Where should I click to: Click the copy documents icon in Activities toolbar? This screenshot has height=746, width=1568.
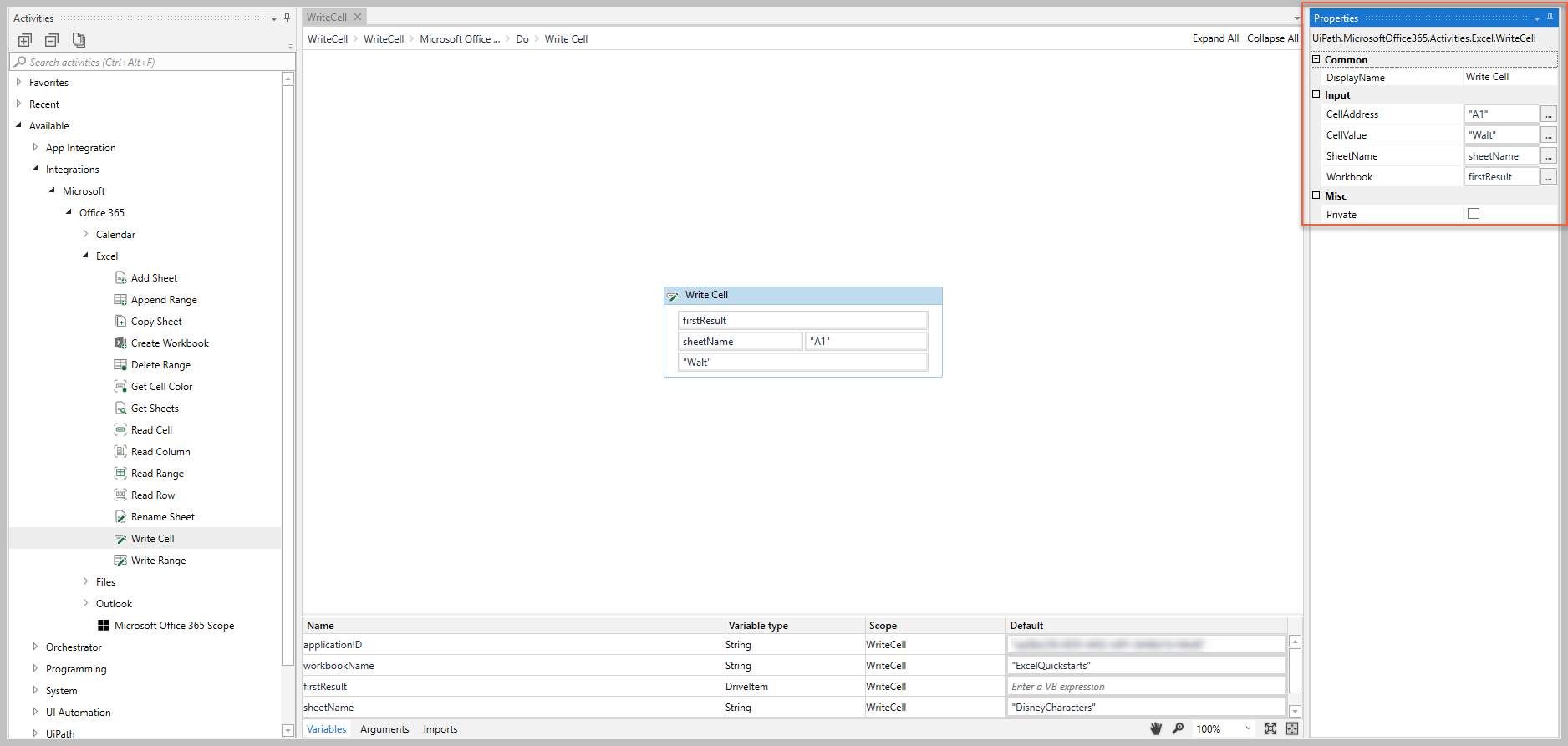pos(79,40)
